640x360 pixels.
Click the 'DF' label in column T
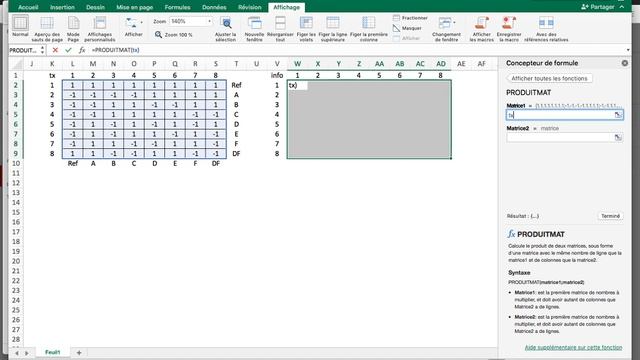pos(236,154)
